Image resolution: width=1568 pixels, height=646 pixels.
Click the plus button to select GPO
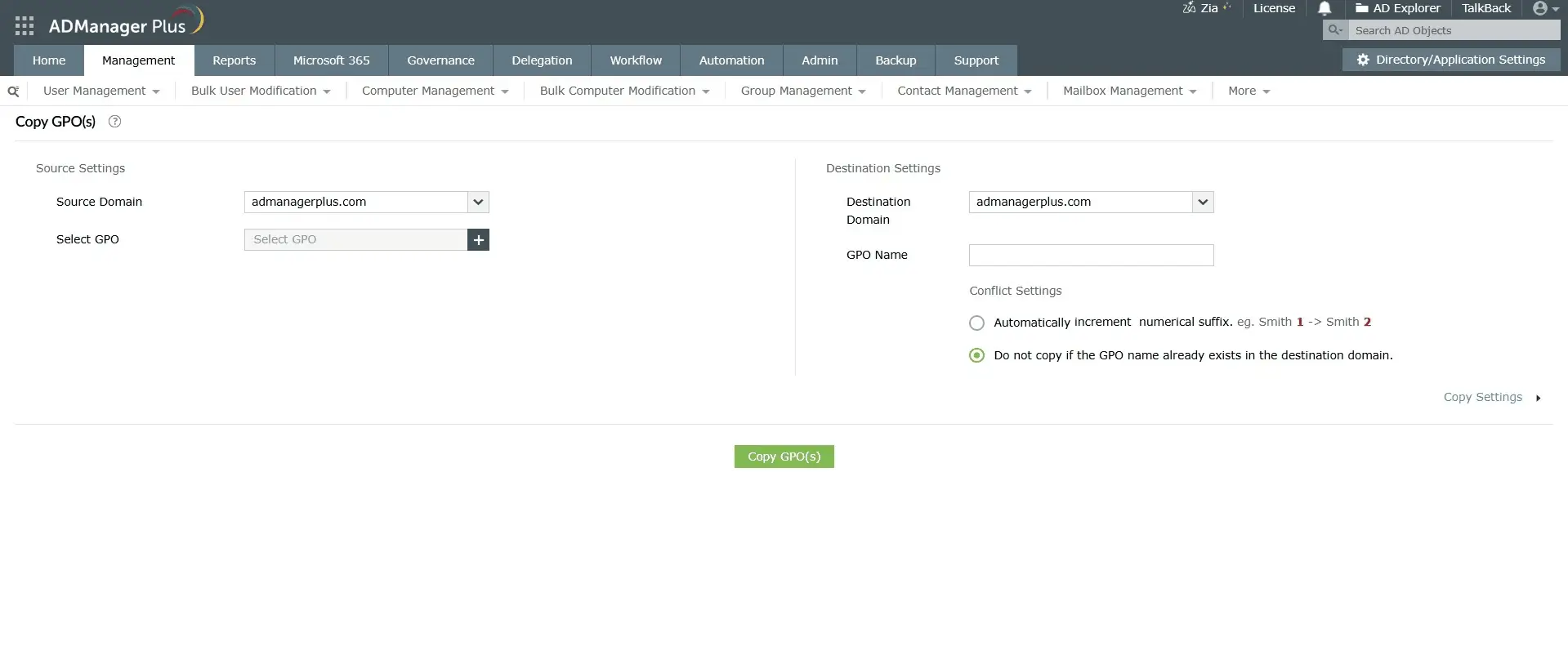click(x=479, y=239)
